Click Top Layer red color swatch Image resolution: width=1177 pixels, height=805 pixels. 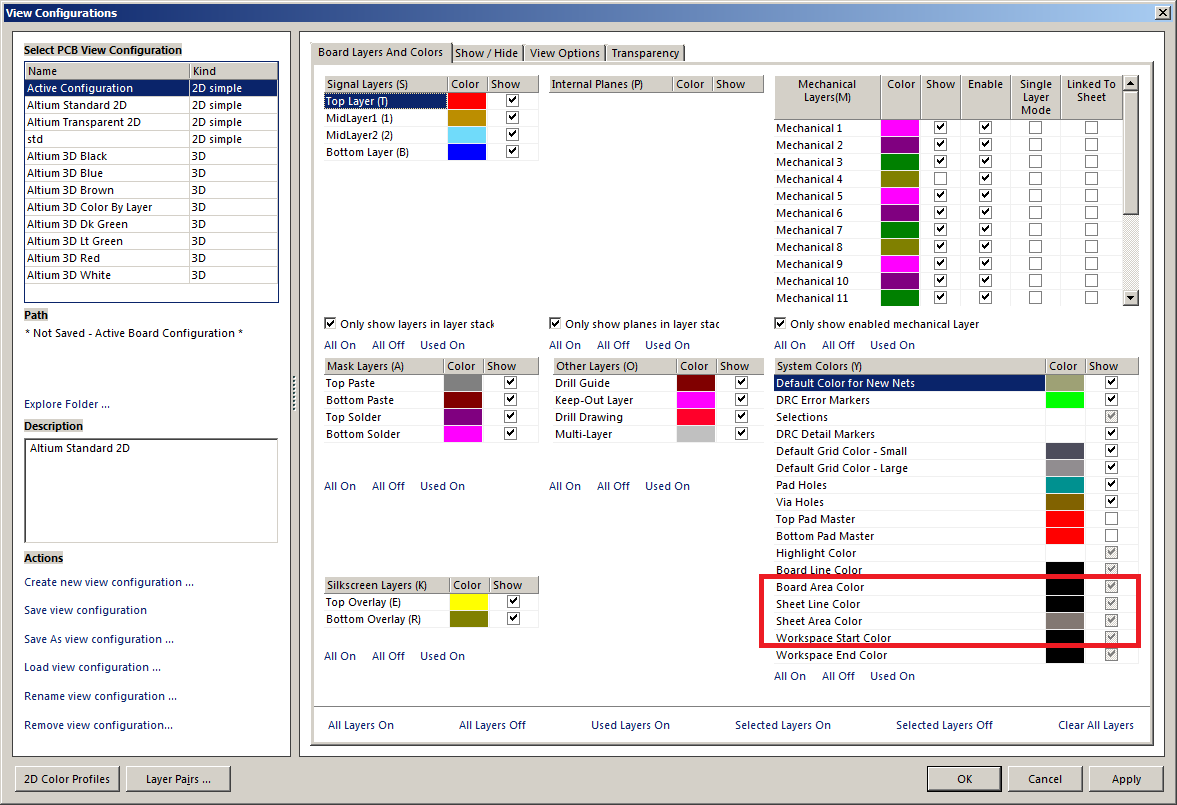[x=467, y=101]
